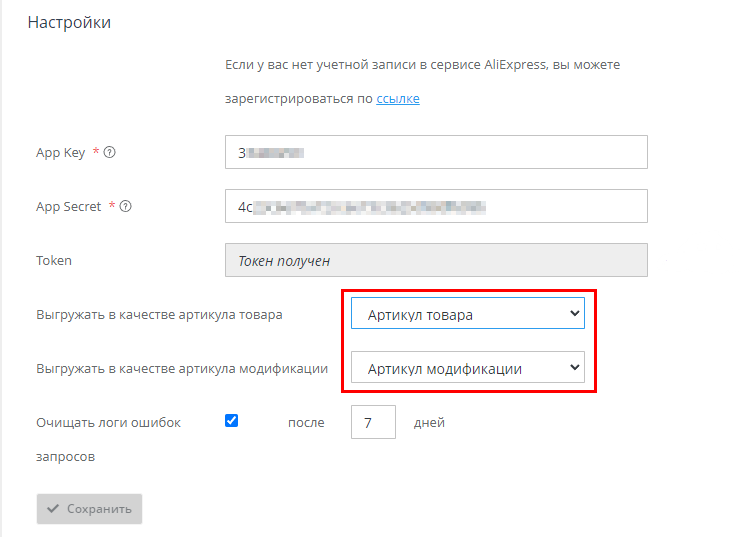Click the help icon beside App Secret
The image size is (740, 537).
tap(126, 207)
